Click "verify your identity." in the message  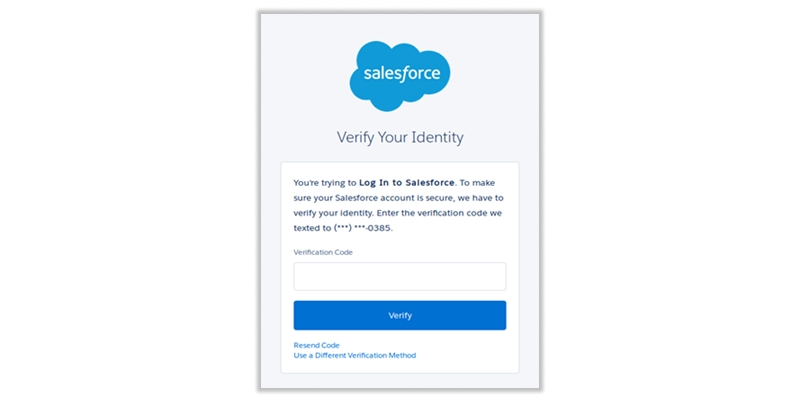tap(332, 213)
